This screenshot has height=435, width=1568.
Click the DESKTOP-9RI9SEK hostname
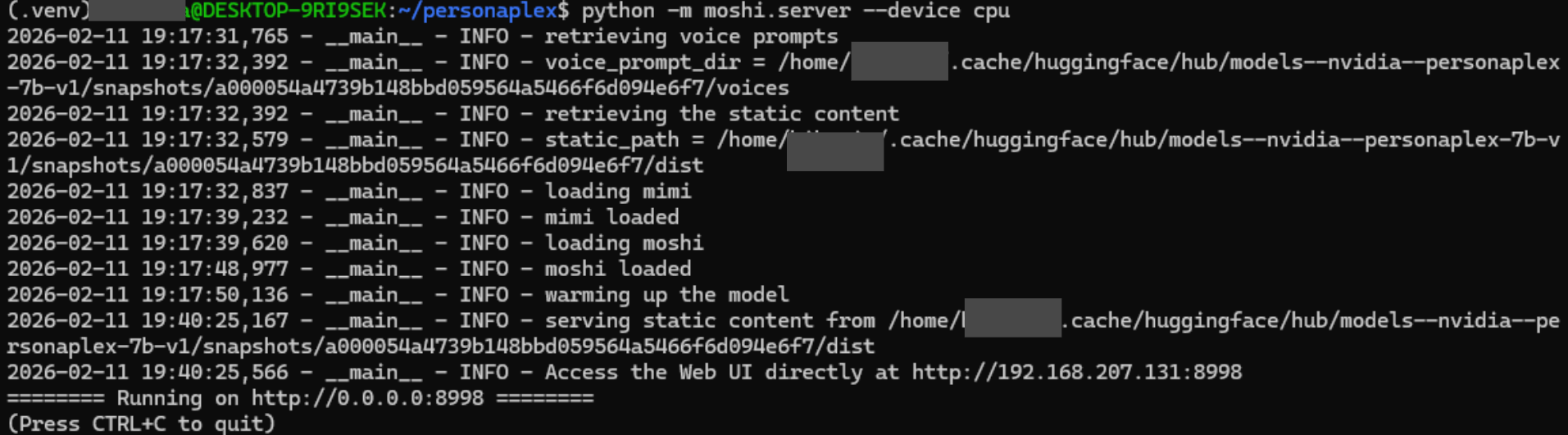click(289, 11)
